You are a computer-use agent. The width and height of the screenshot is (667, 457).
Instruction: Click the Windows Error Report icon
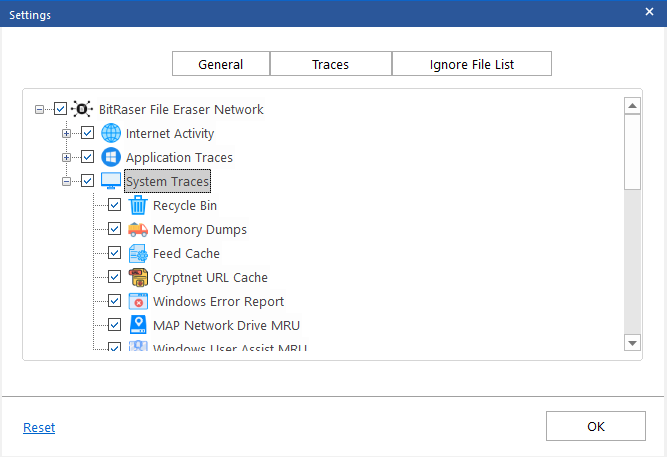click(138, 301)
